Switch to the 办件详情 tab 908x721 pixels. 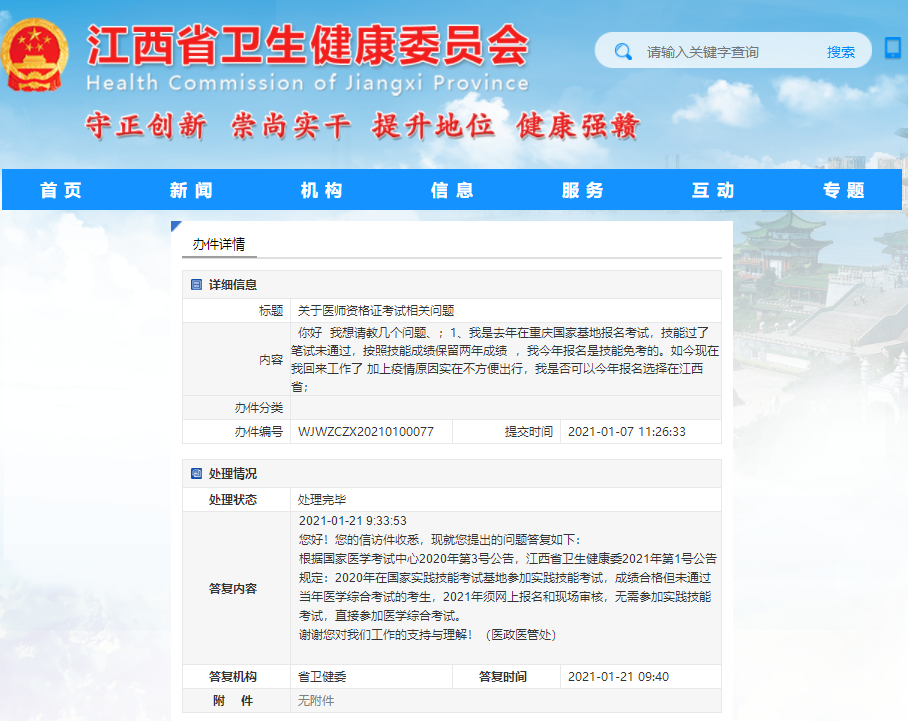pyautogui.click(x=219, y=244)
